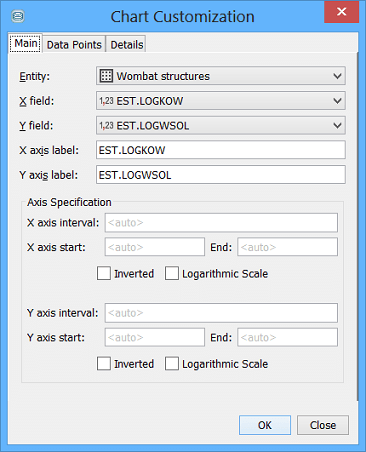Expand the X field dropdown arrow
Viewport: 366px width, 452px height.
click(x=337, y=101)
